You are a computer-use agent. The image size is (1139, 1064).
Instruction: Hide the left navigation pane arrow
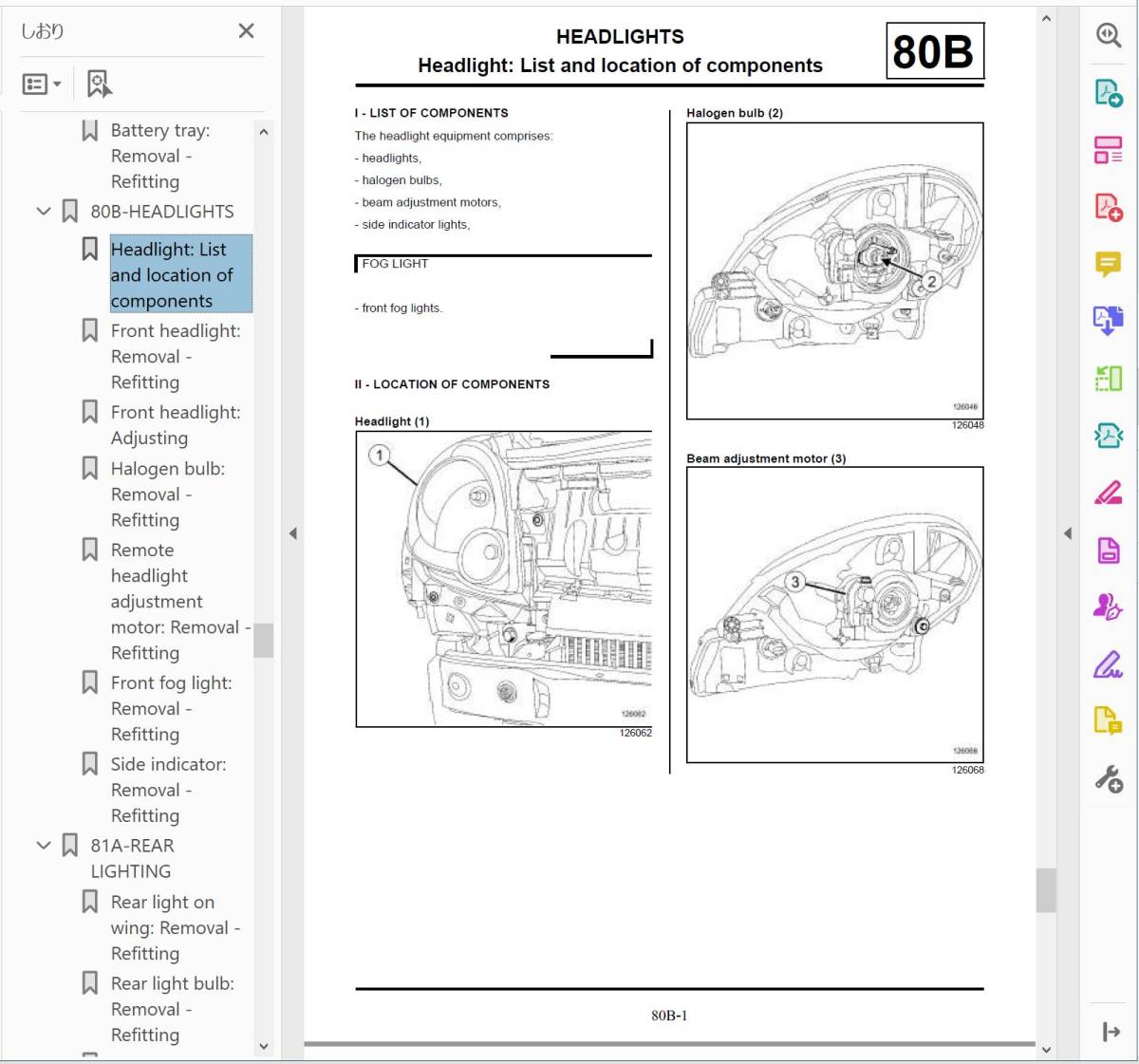[x=292, y=533]
